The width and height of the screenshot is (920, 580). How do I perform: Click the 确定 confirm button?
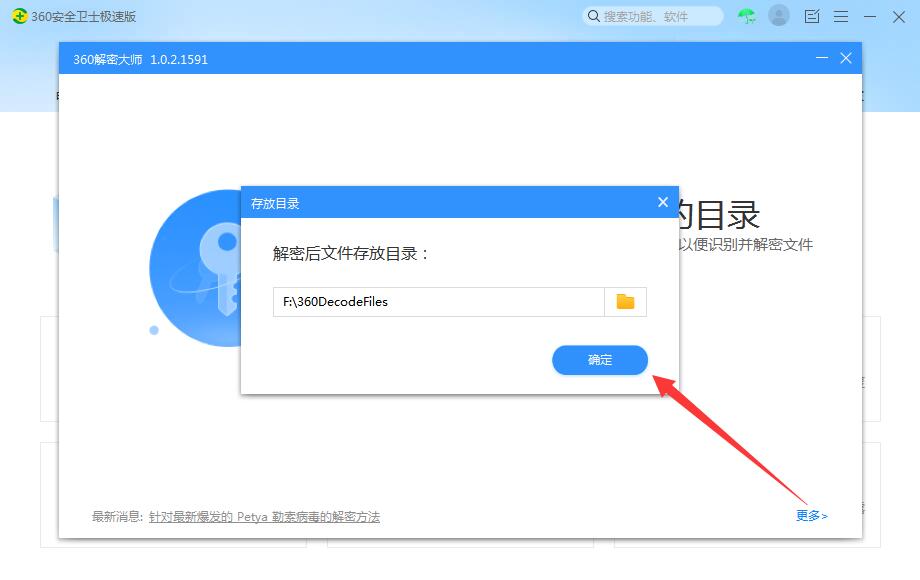click(x=600, y=359)
